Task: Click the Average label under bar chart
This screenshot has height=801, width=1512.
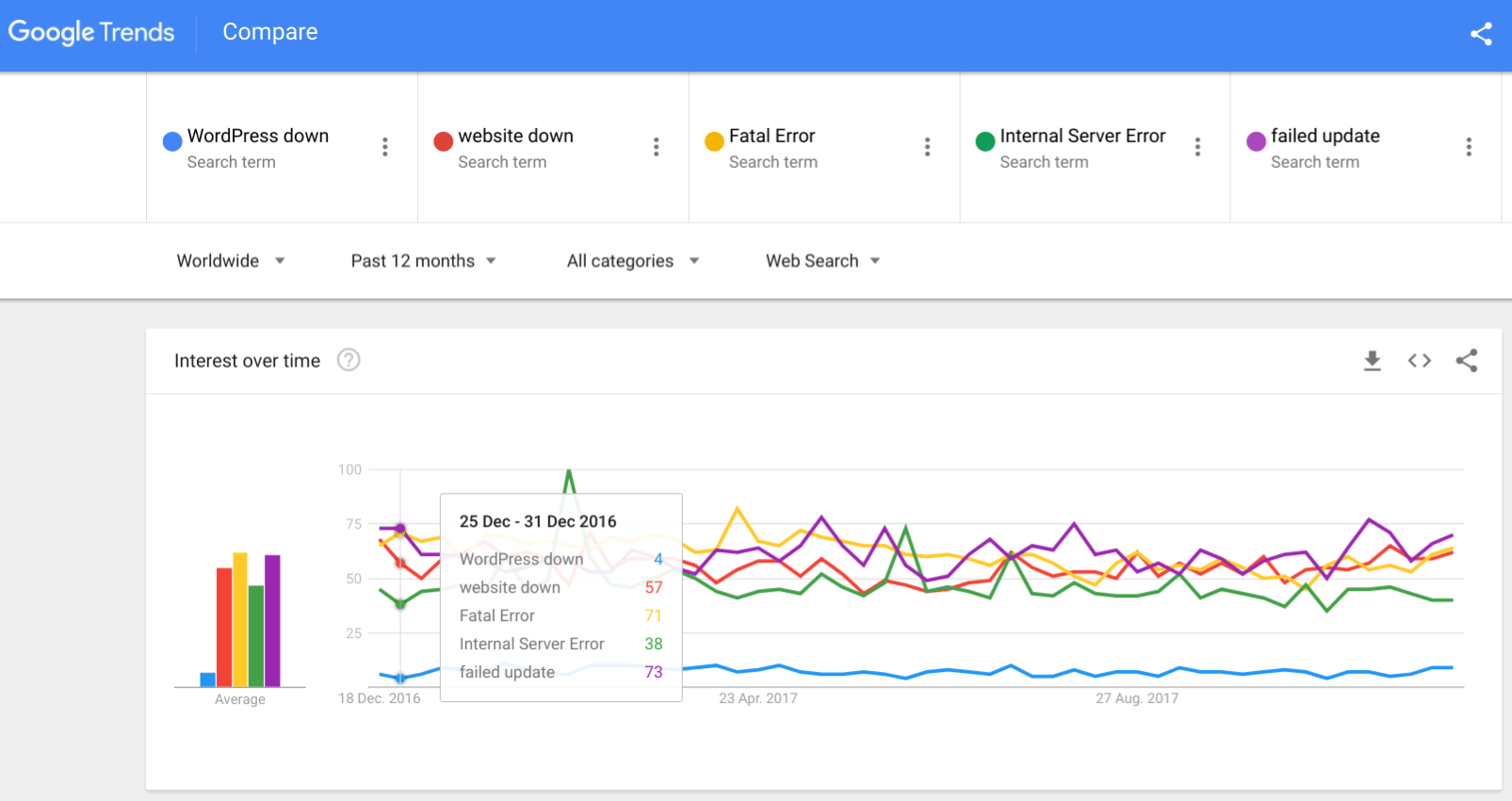Action: pyautogui.click(x=240, y=699)
